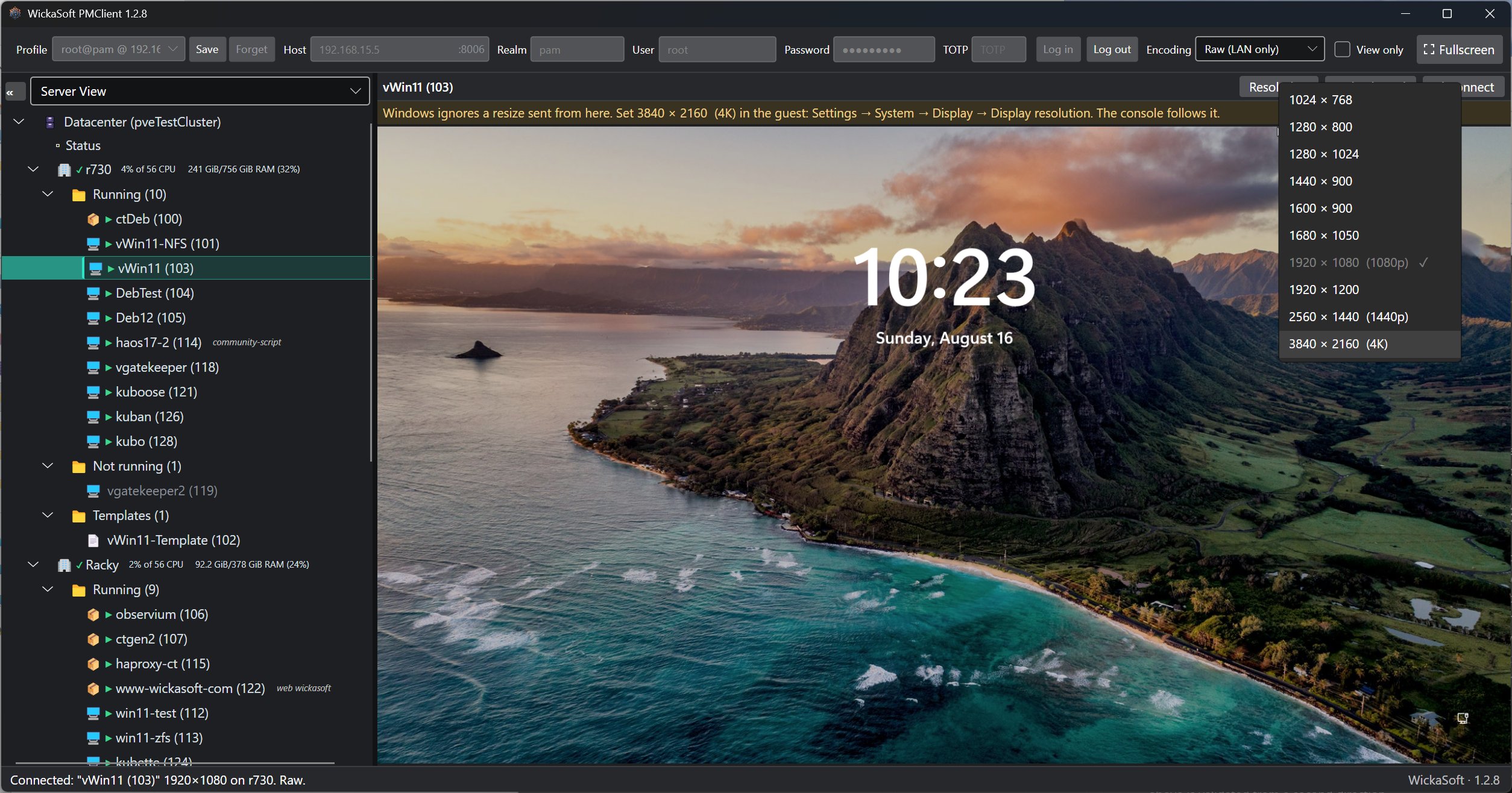Click the haproxy-ct (115) container icon
This screenshot has height=793, width=1512.
(93, 664)
